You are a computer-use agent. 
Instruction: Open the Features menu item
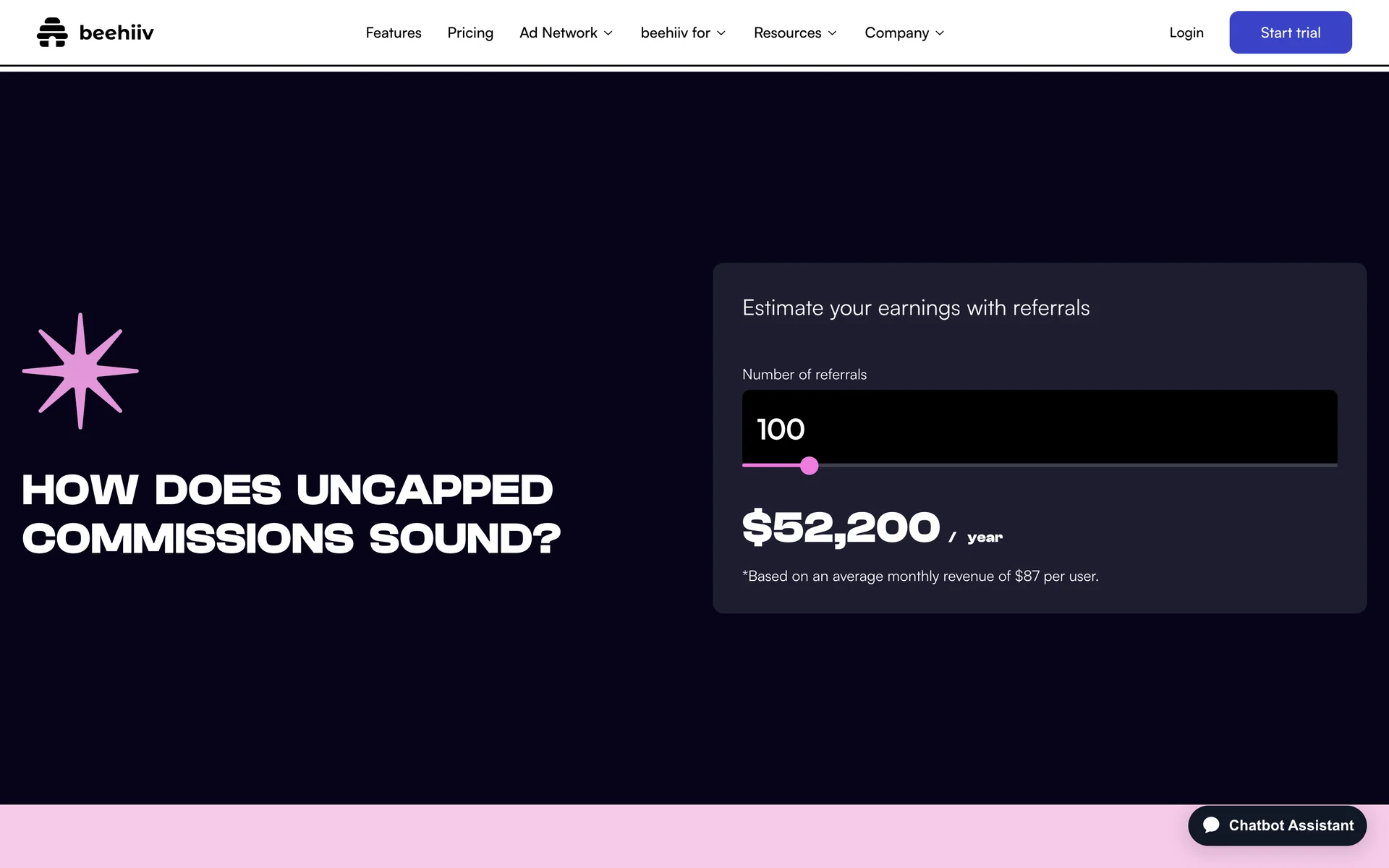click(393, 33)
